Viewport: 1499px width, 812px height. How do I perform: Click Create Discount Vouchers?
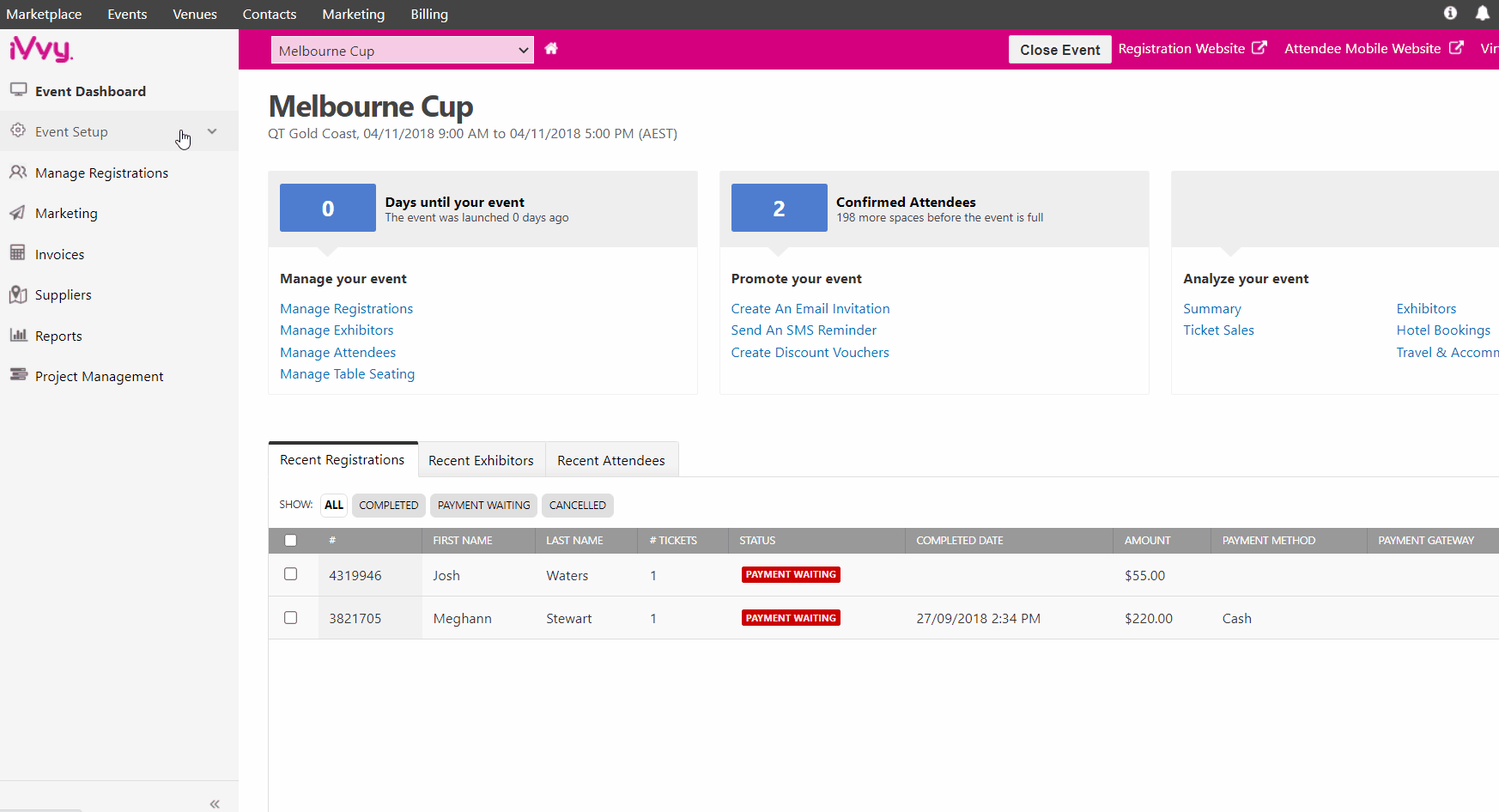(810, 352)
